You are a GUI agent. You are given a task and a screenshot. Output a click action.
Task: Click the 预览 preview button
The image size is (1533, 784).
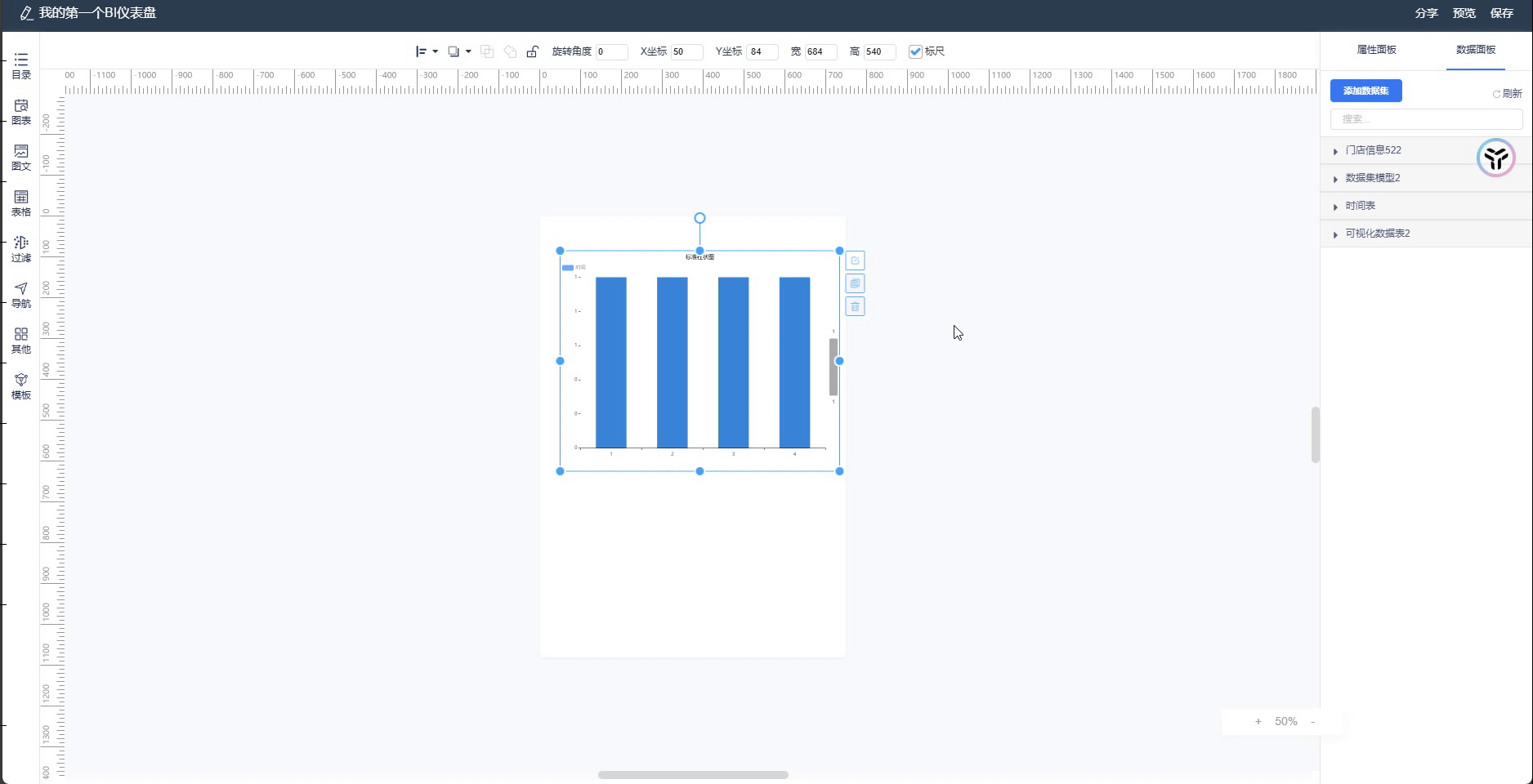(x=1464, y=13)
